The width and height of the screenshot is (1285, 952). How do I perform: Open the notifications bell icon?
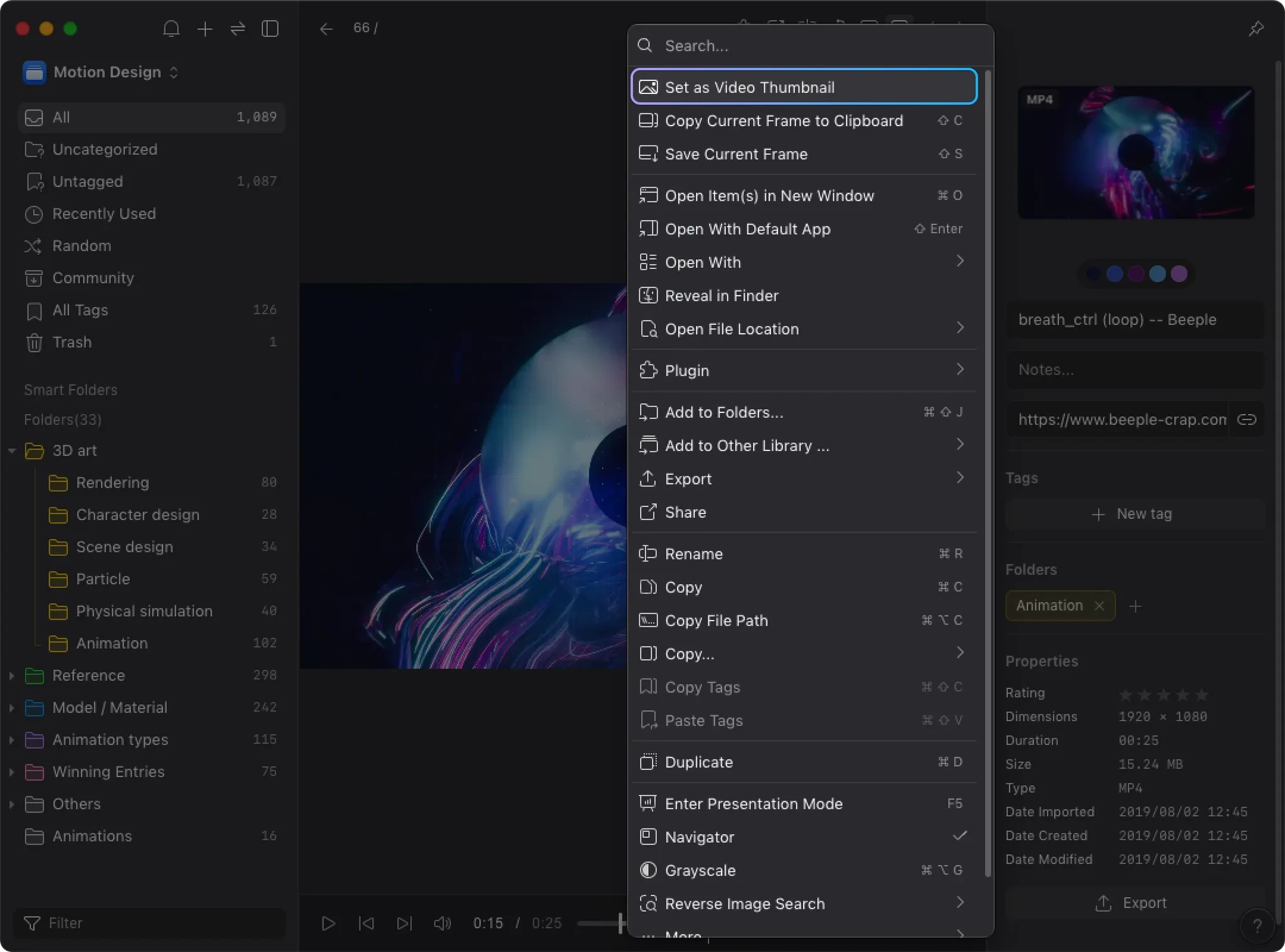[x=171, y=28]
